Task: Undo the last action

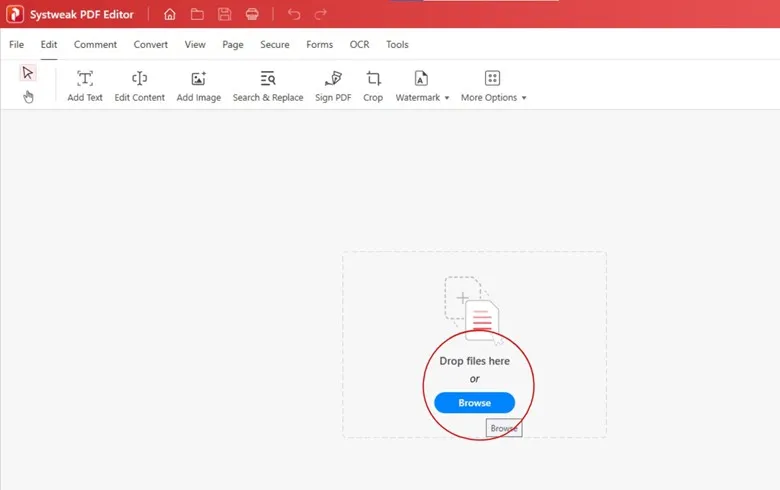Action: [x=294, y=14]
